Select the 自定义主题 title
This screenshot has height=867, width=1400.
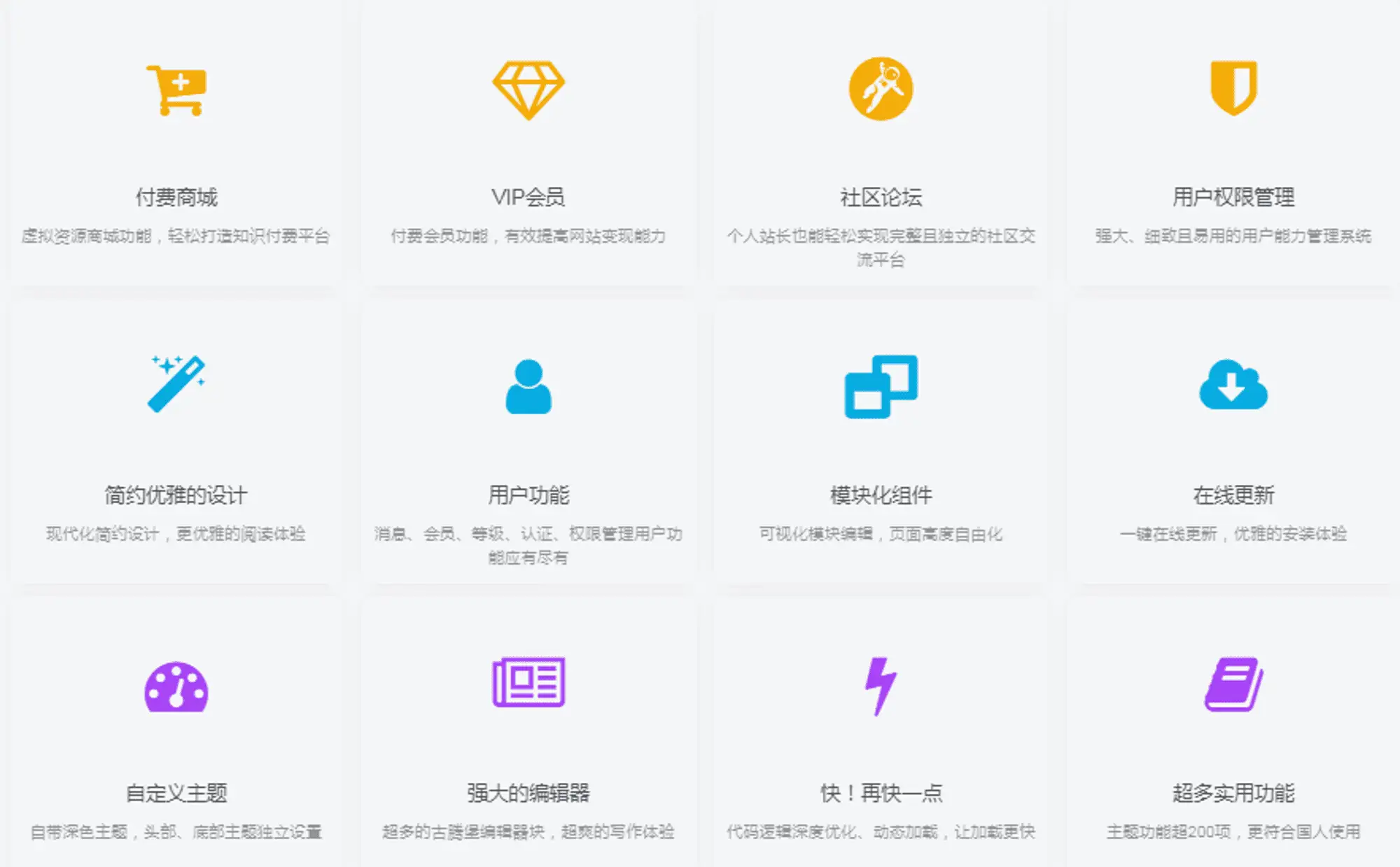click(x=176, y=794)
